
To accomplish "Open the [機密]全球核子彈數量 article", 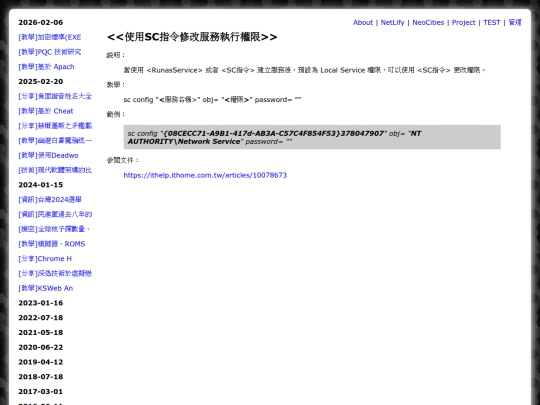I will click(54, 229).
